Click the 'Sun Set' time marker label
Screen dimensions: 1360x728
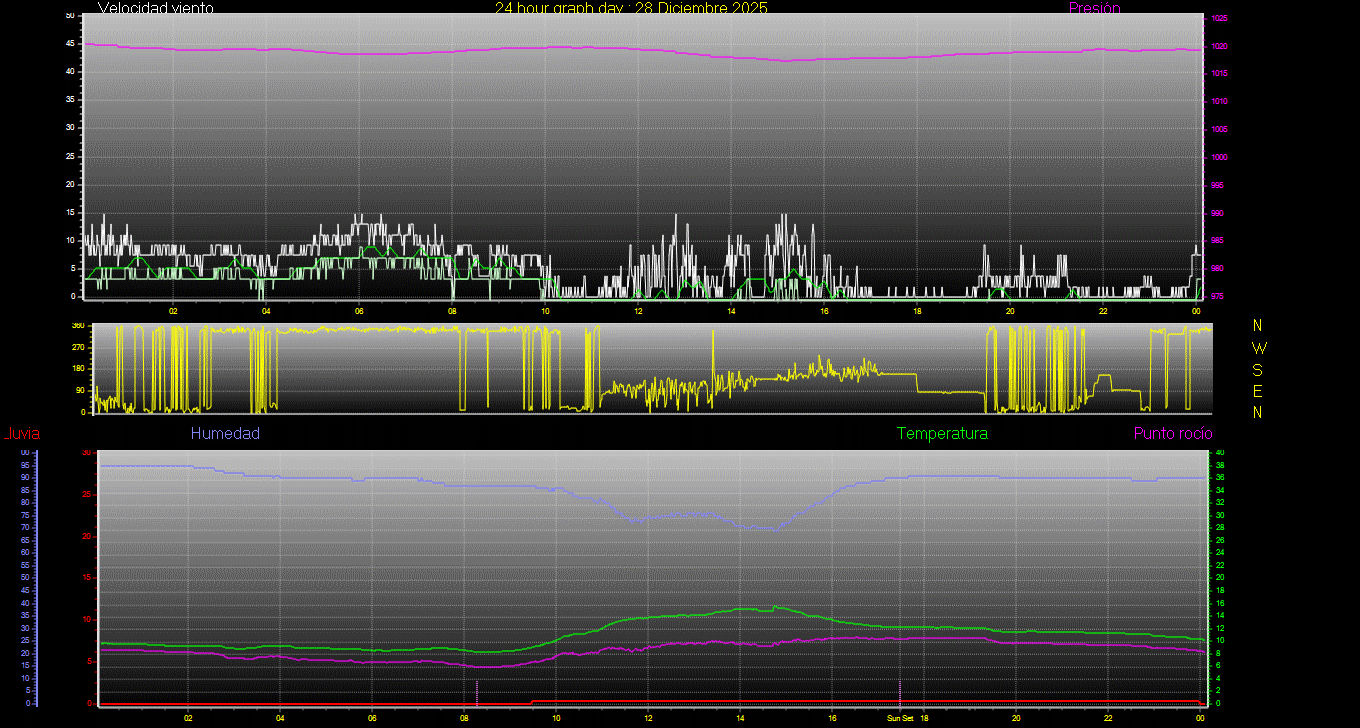click(x=900, y=718)
